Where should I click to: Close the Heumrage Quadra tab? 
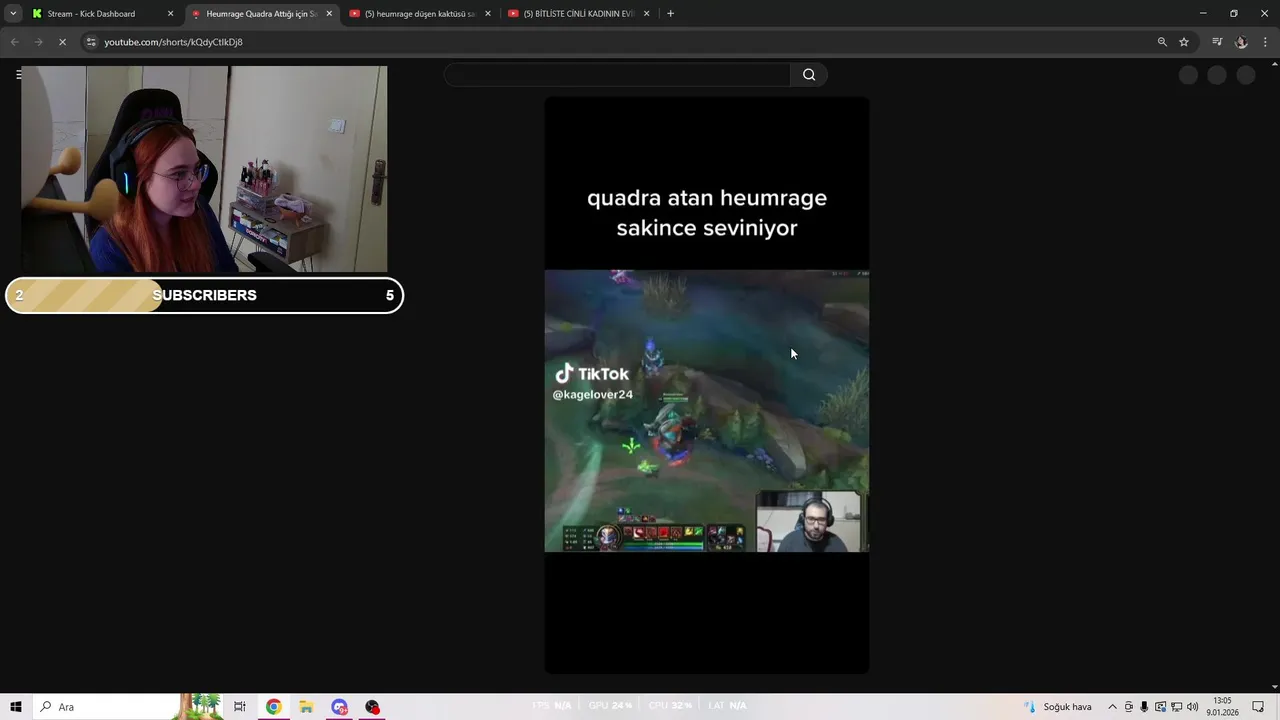click(329, 14)
